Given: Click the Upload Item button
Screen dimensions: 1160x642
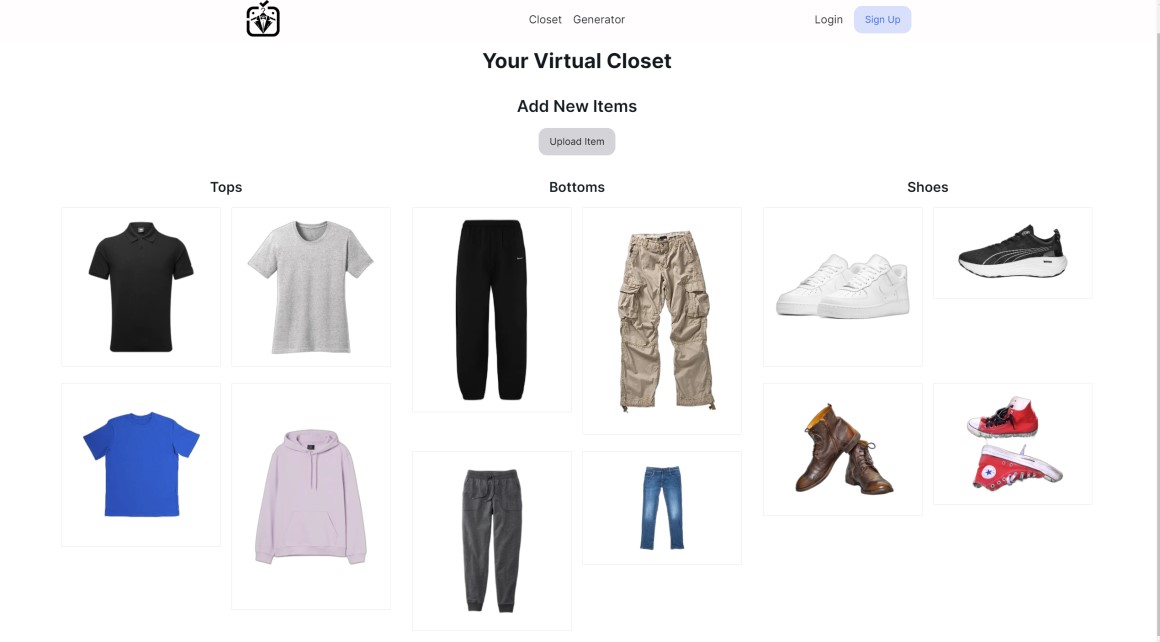Looking at the screenshot, I should (577, 141).
